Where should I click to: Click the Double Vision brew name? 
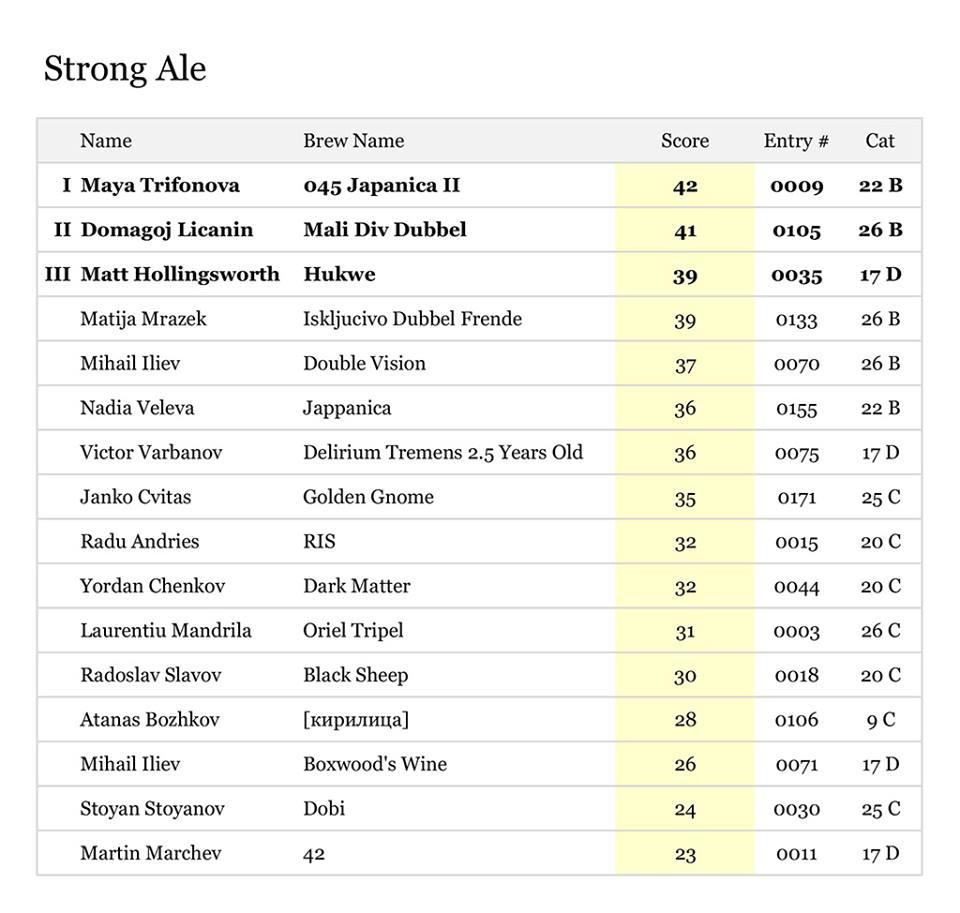point(364,363)
